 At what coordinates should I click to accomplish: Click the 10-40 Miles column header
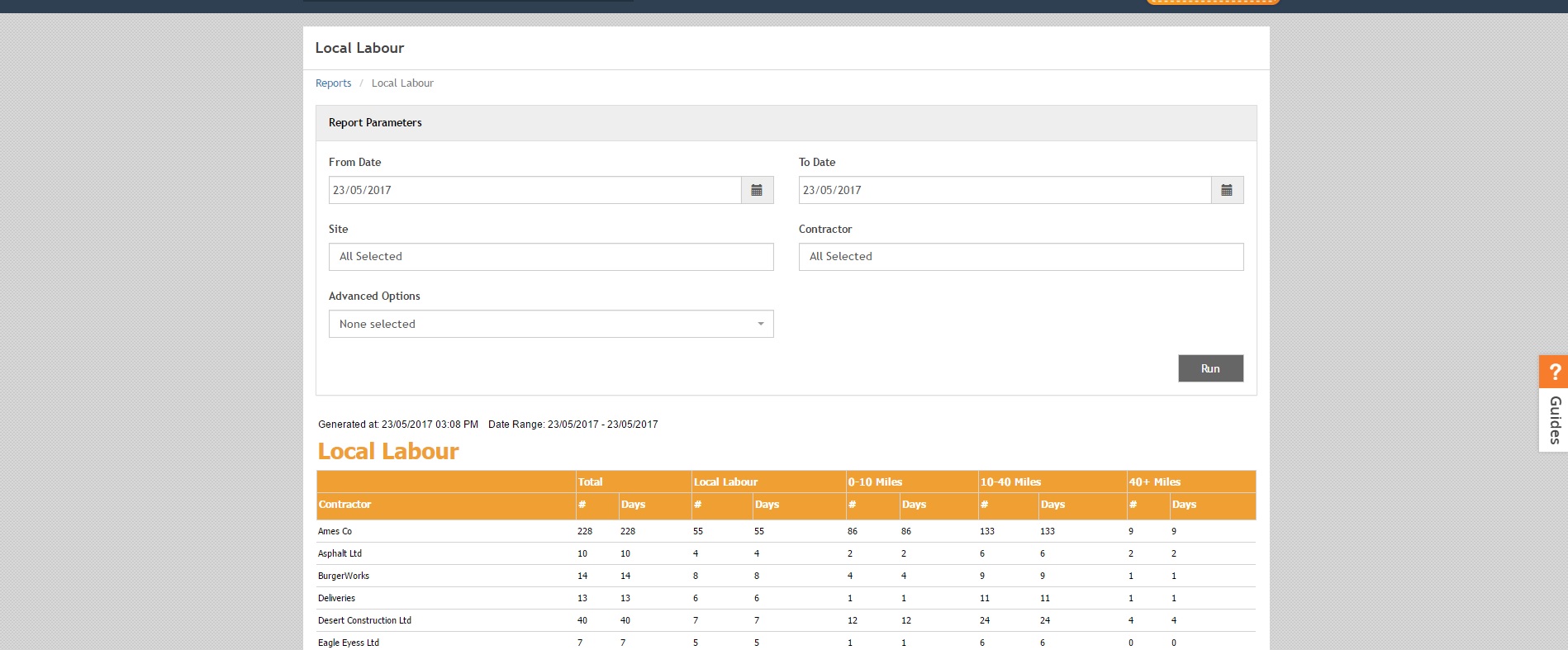pos(1010,482)
